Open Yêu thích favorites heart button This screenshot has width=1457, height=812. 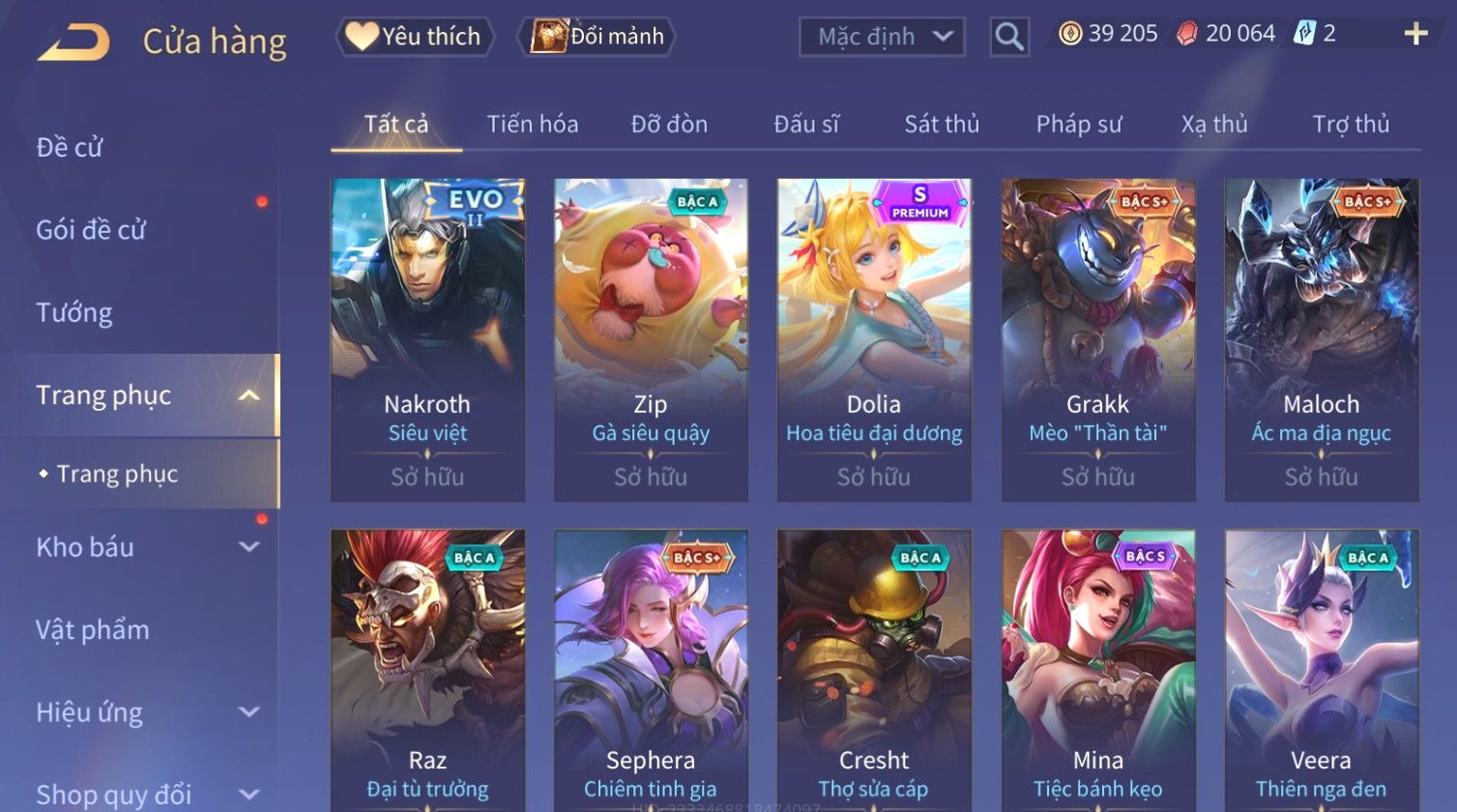[415, 37]
